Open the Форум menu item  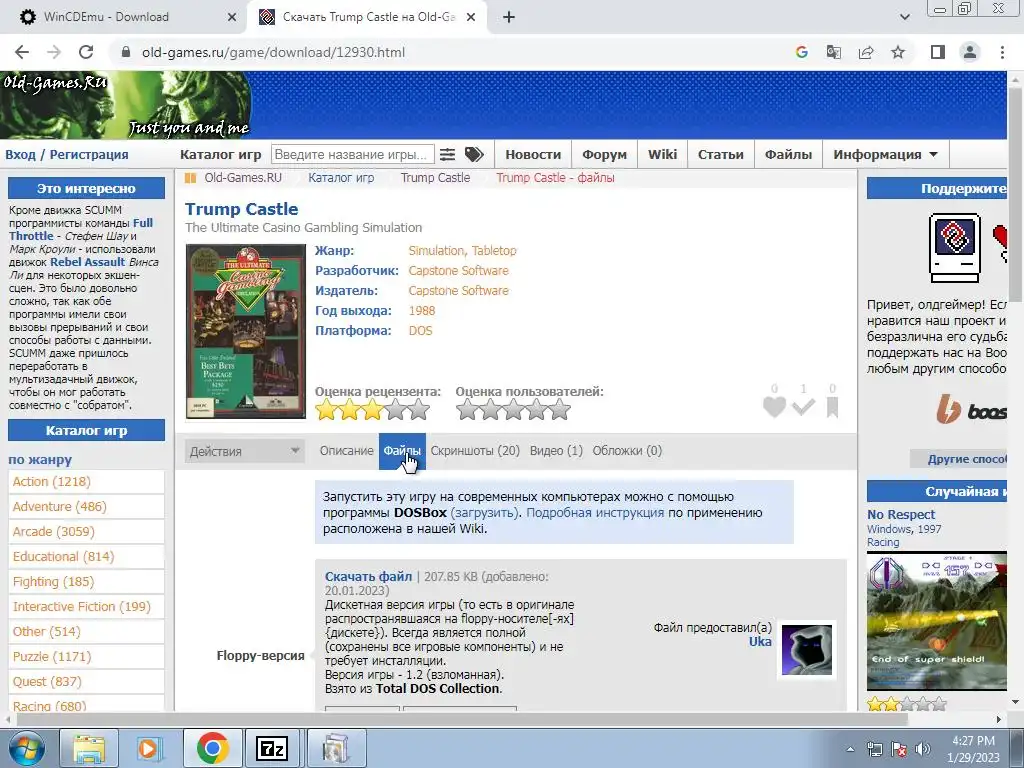pyautogui.click(x=605, y=155)
